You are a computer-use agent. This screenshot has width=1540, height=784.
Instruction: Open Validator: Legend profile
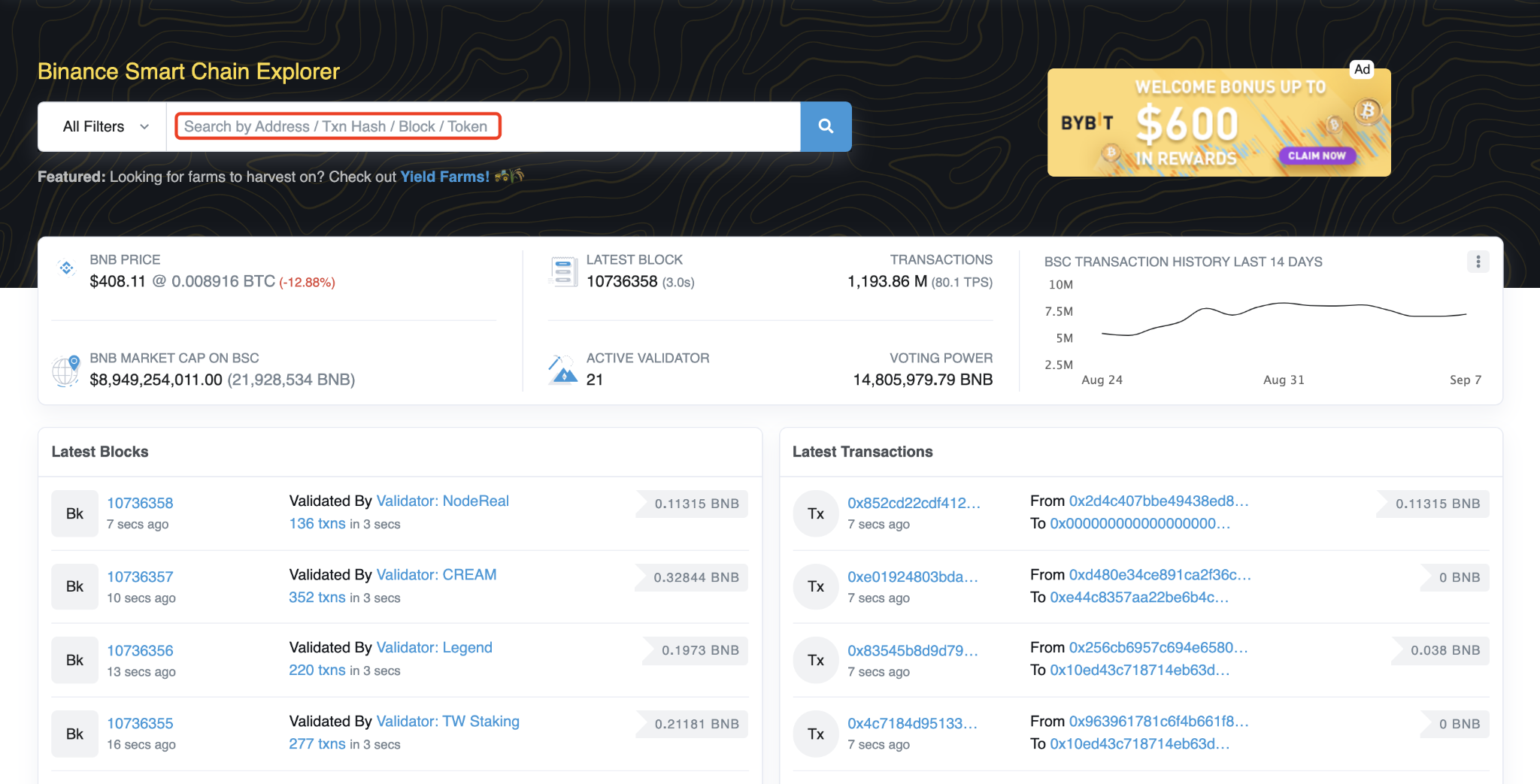coord(434,647)
